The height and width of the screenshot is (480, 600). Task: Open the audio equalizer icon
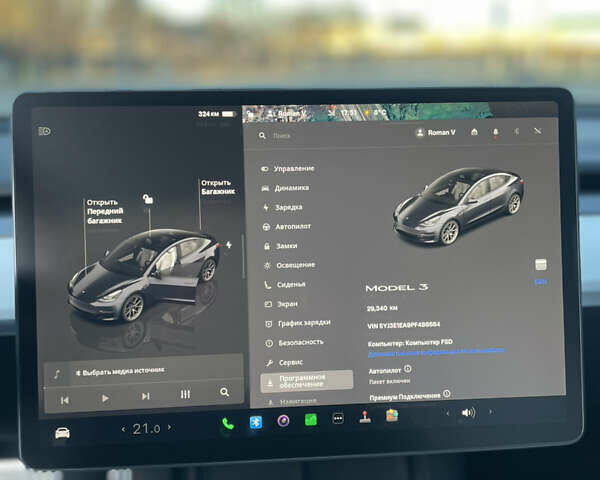185,394
